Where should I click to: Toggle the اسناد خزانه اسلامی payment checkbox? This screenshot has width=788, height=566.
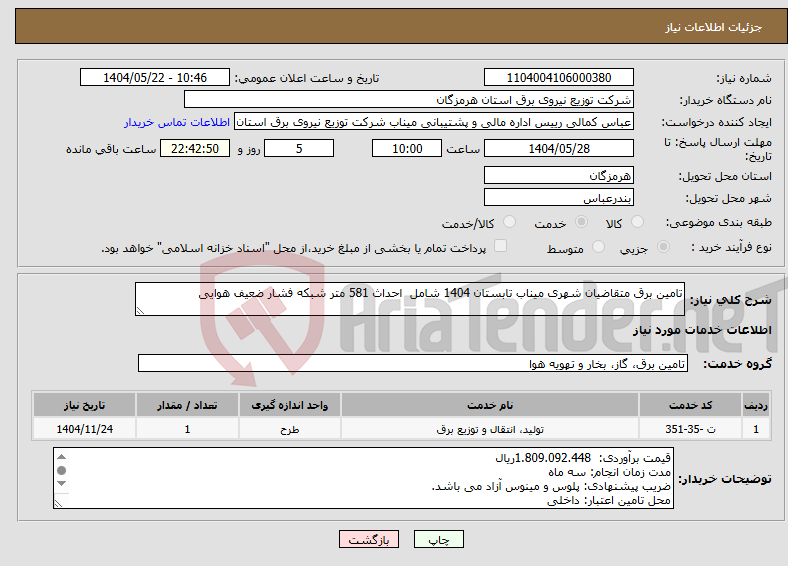501,246
